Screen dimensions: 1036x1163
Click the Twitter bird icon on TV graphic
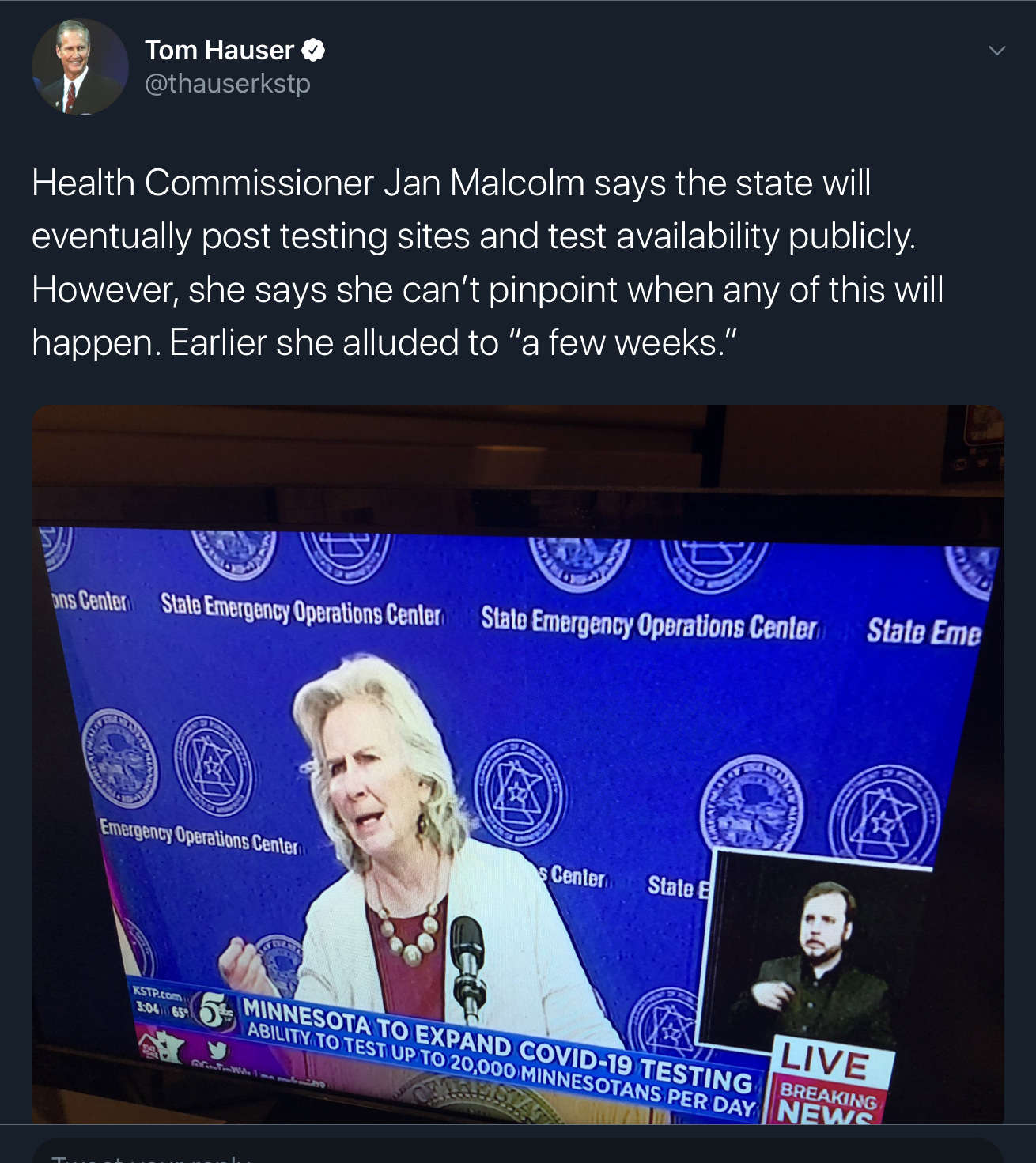pos(217,1051)
